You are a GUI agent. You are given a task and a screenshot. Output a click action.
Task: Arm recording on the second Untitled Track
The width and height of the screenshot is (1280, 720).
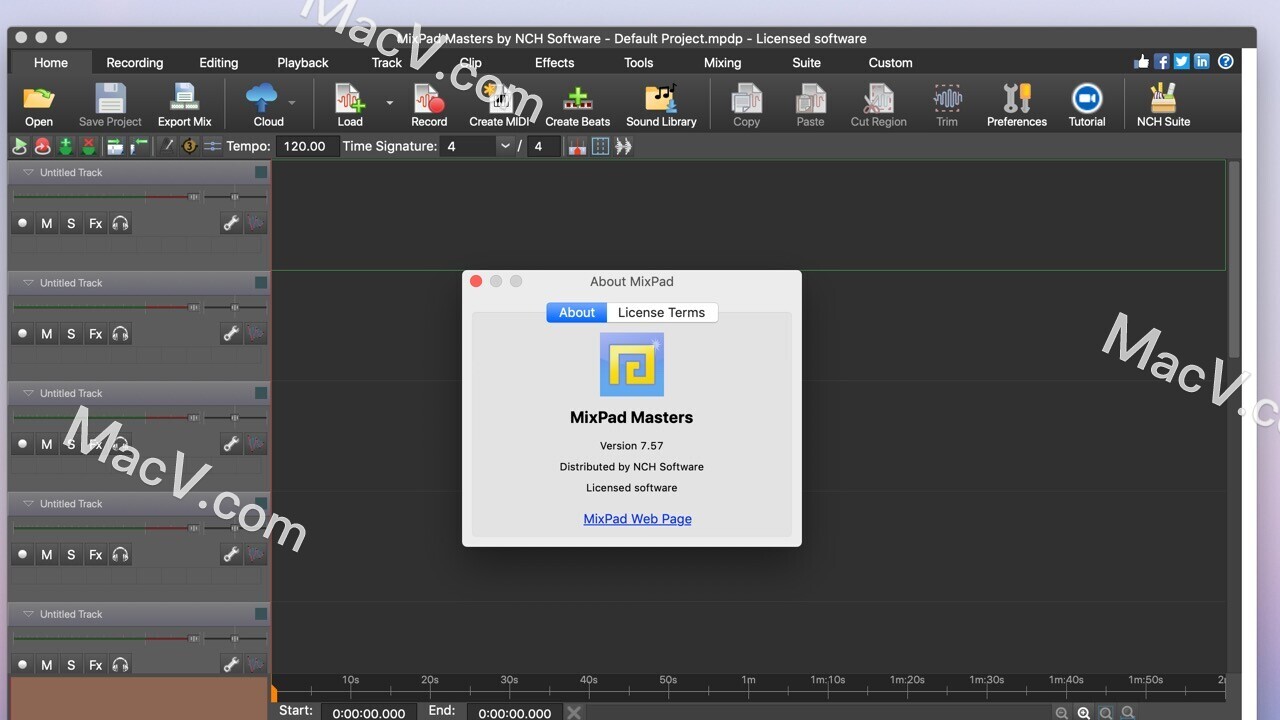pos(22,334)
